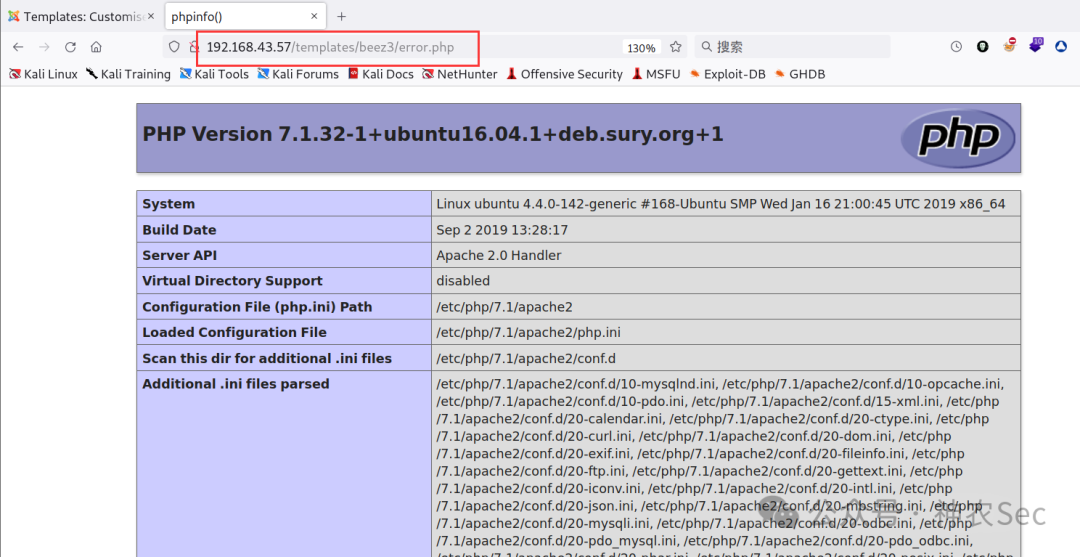
Task: Click the Loaded Configuration File label
Action: coord(234,333)
